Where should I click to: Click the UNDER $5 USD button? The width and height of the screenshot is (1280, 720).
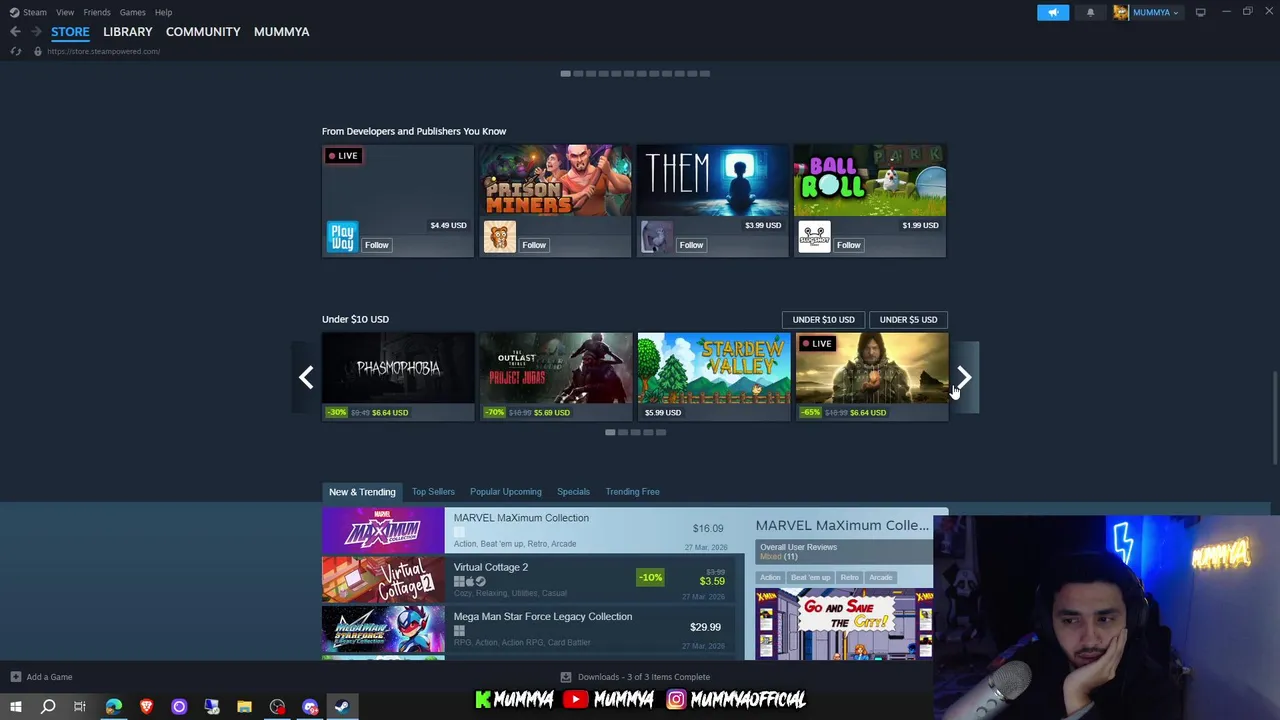908,320
